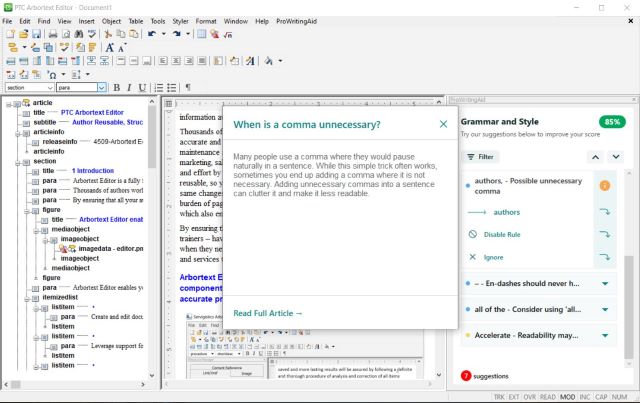Expand the 'all of the' suggestion
Screen dimensions: 640x403
pyautogui.click(x=605, y=309)
